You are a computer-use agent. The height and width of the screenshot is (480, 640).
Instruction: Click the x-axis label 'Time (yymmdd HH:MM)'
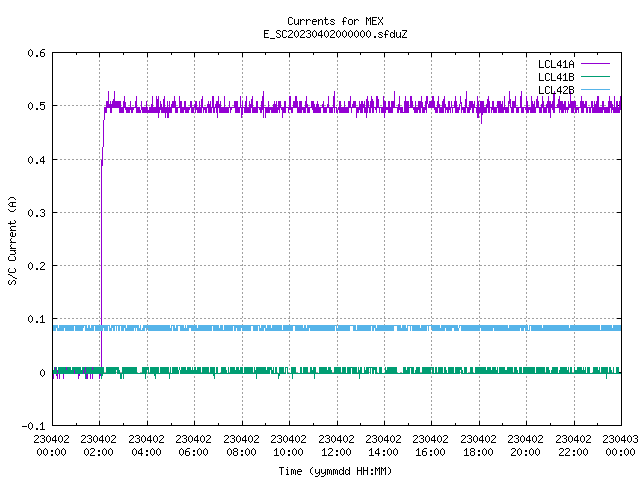[335, 471]
